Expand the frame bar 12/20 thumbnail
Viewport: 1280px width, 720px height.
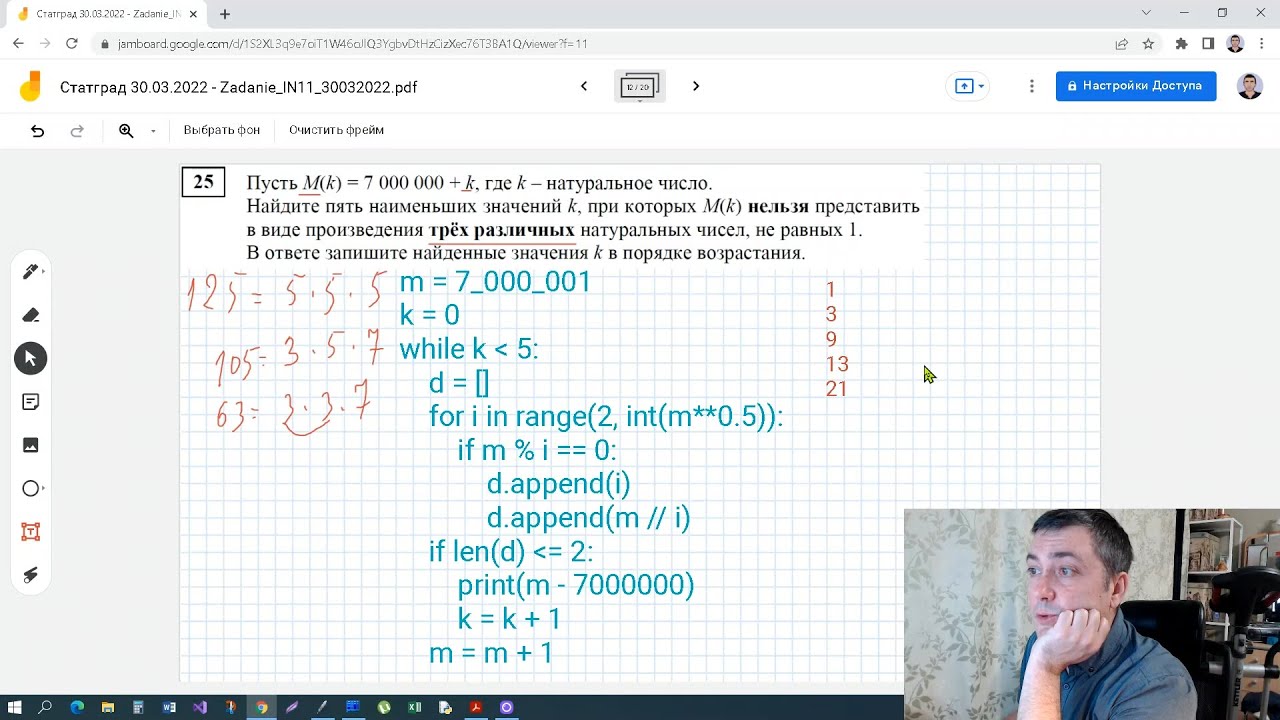point(639,87)
